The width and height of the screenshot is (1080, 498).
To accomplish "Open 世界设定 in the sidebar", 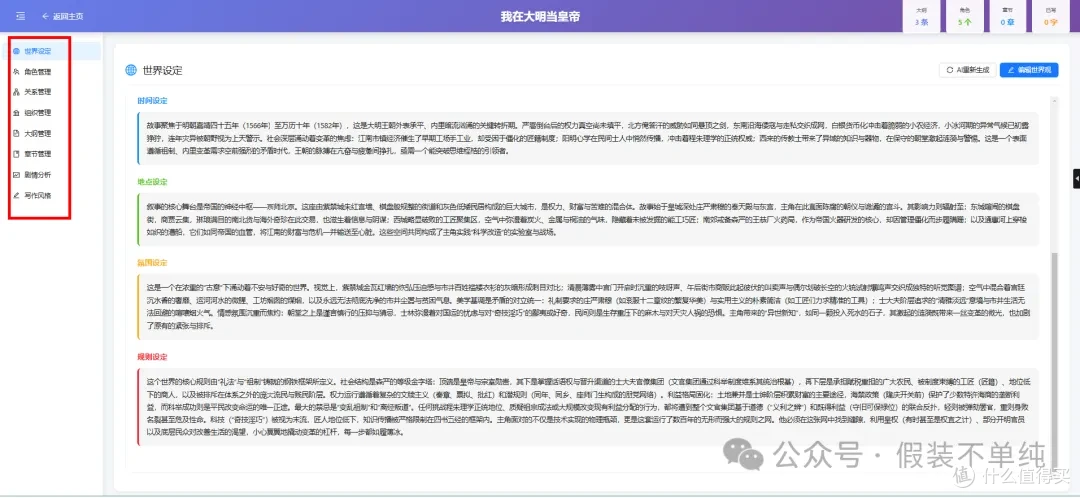I will point(52,51).
